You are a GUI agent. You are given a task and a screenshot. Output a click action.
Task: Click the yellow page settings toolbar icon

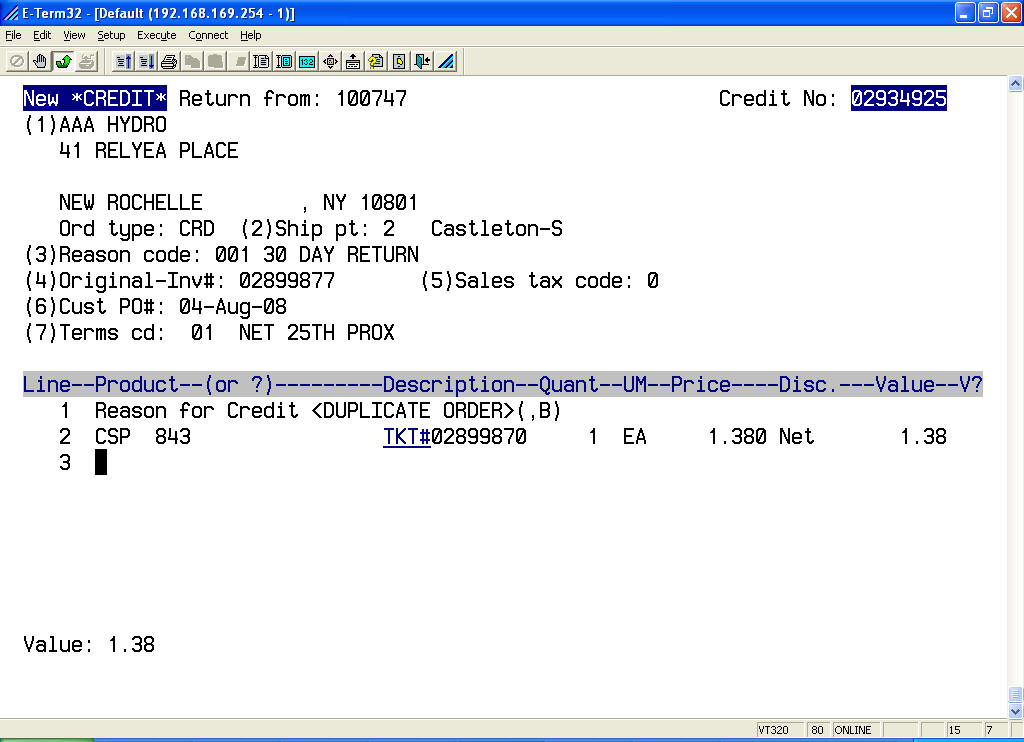click(399, 61)
